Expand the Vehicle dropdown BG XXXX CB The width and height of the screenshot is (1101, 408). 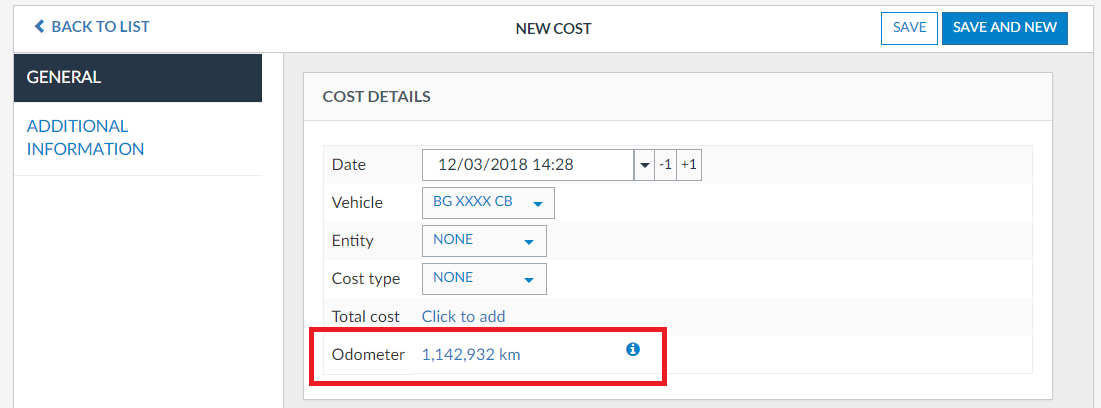[x=488, y=203]
